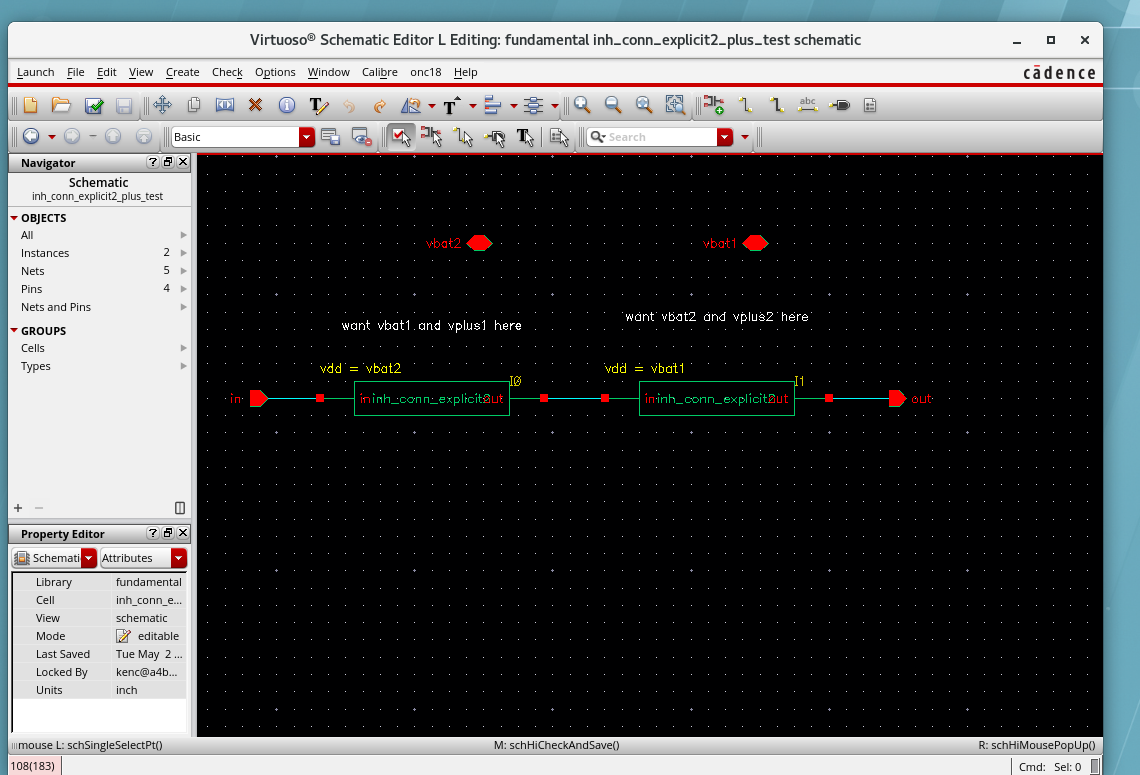Toggle the select-instances filter icon
The width and height of the screenshot is (1140, 775).
[431, 137]
